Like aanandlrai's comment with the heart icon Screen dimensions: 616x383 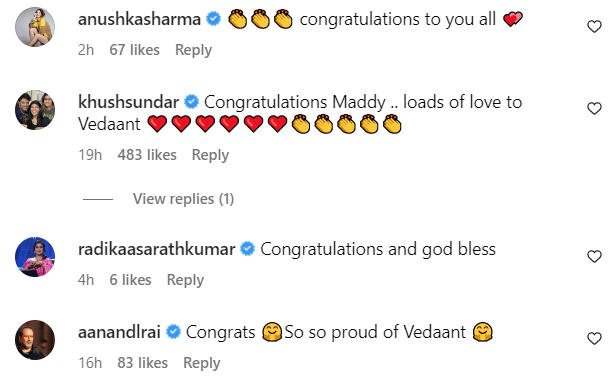[x=594, y=338]
